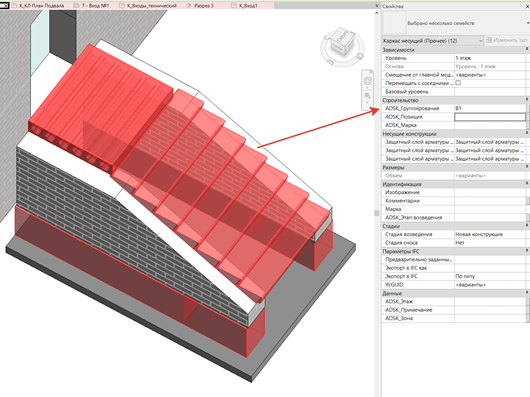
Task: Click the first Защитный слой арматуры value
Action: [490, 142]
